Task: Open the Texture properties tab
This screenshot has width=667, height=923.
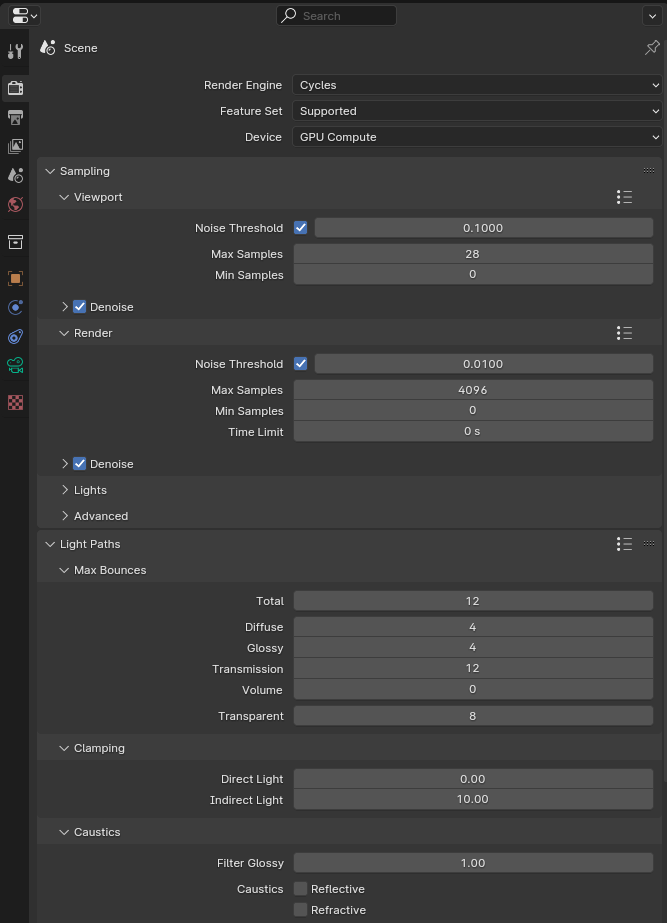Action: (15, 402)
